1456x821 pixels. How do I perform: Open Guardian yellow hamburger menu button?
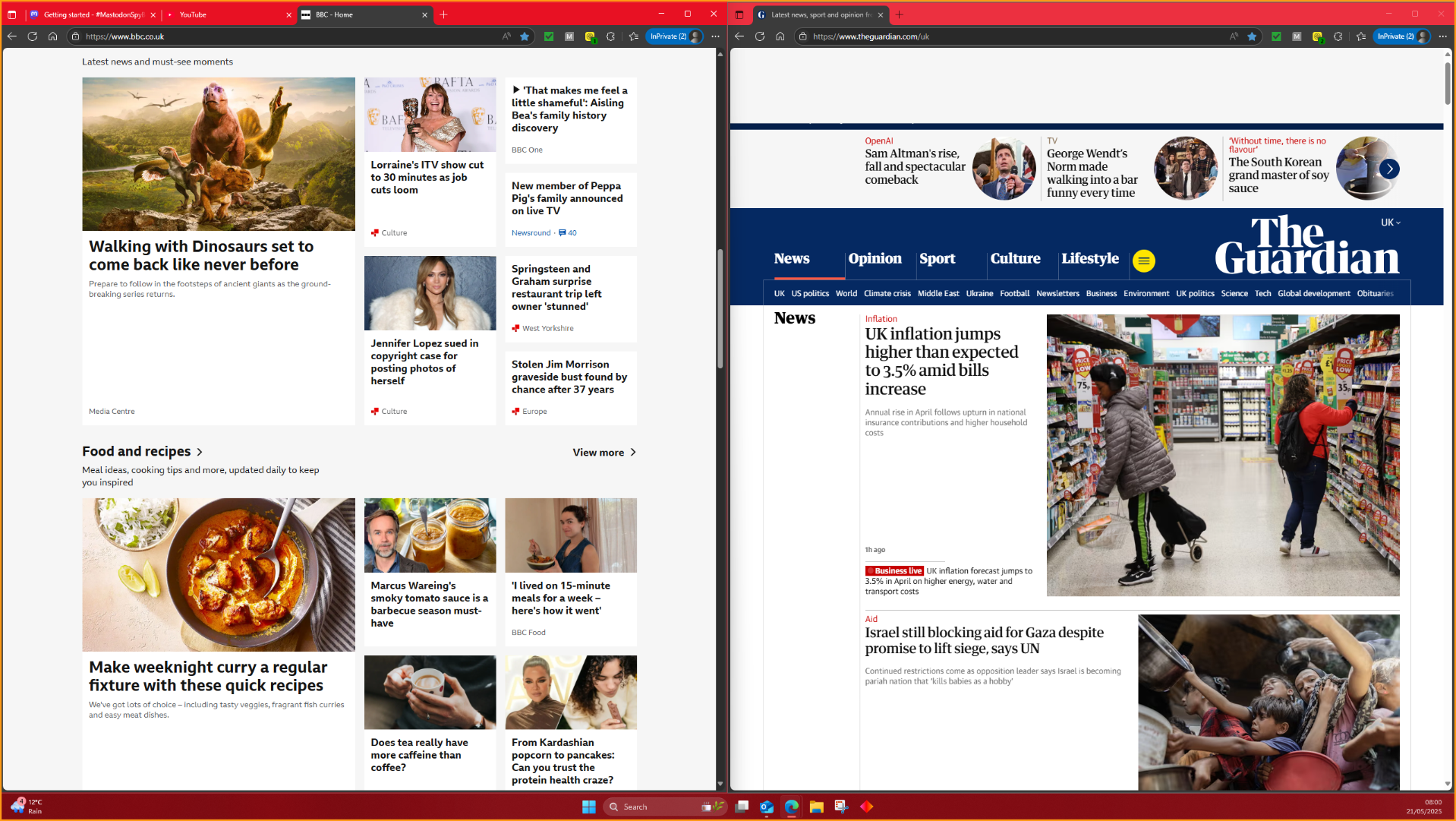(1143, 261)
